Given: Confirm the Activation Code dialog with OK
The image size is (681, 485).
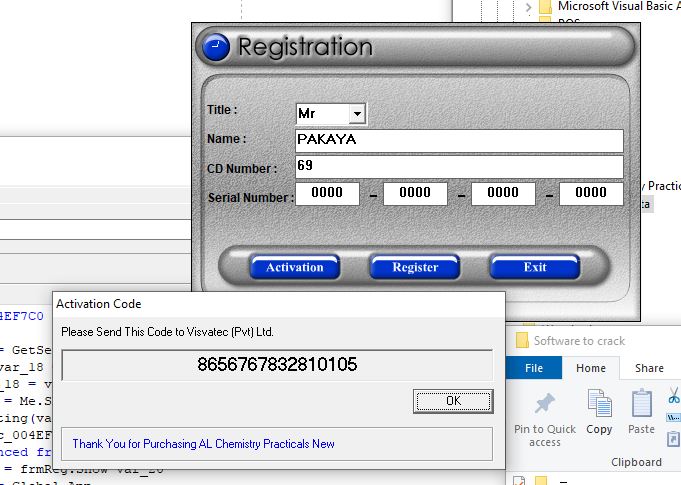Looking at the screenshot, I should (x=453, y=401).
